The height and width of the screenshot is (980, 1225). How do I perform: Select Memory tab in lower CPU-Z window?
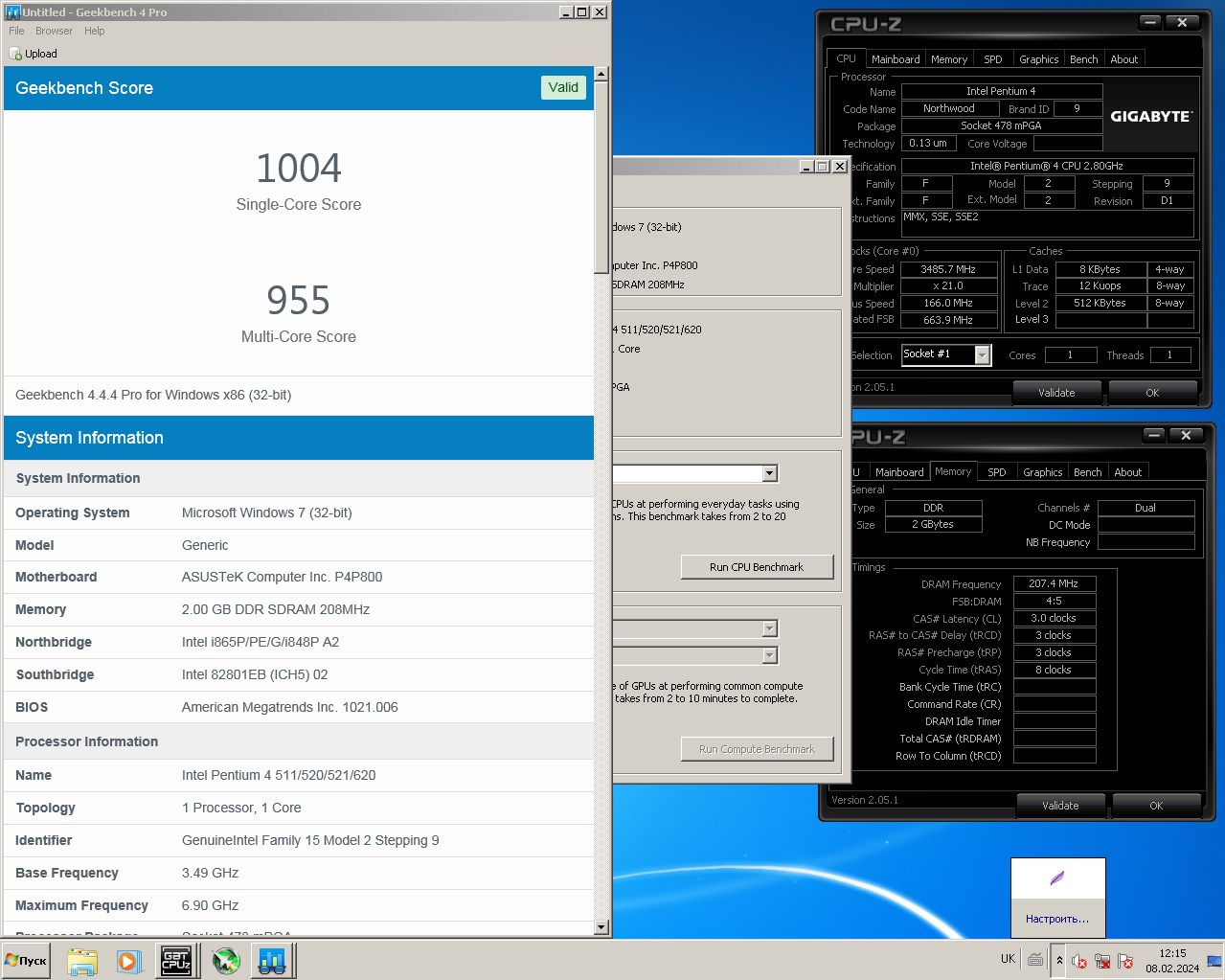coord(953,471)
